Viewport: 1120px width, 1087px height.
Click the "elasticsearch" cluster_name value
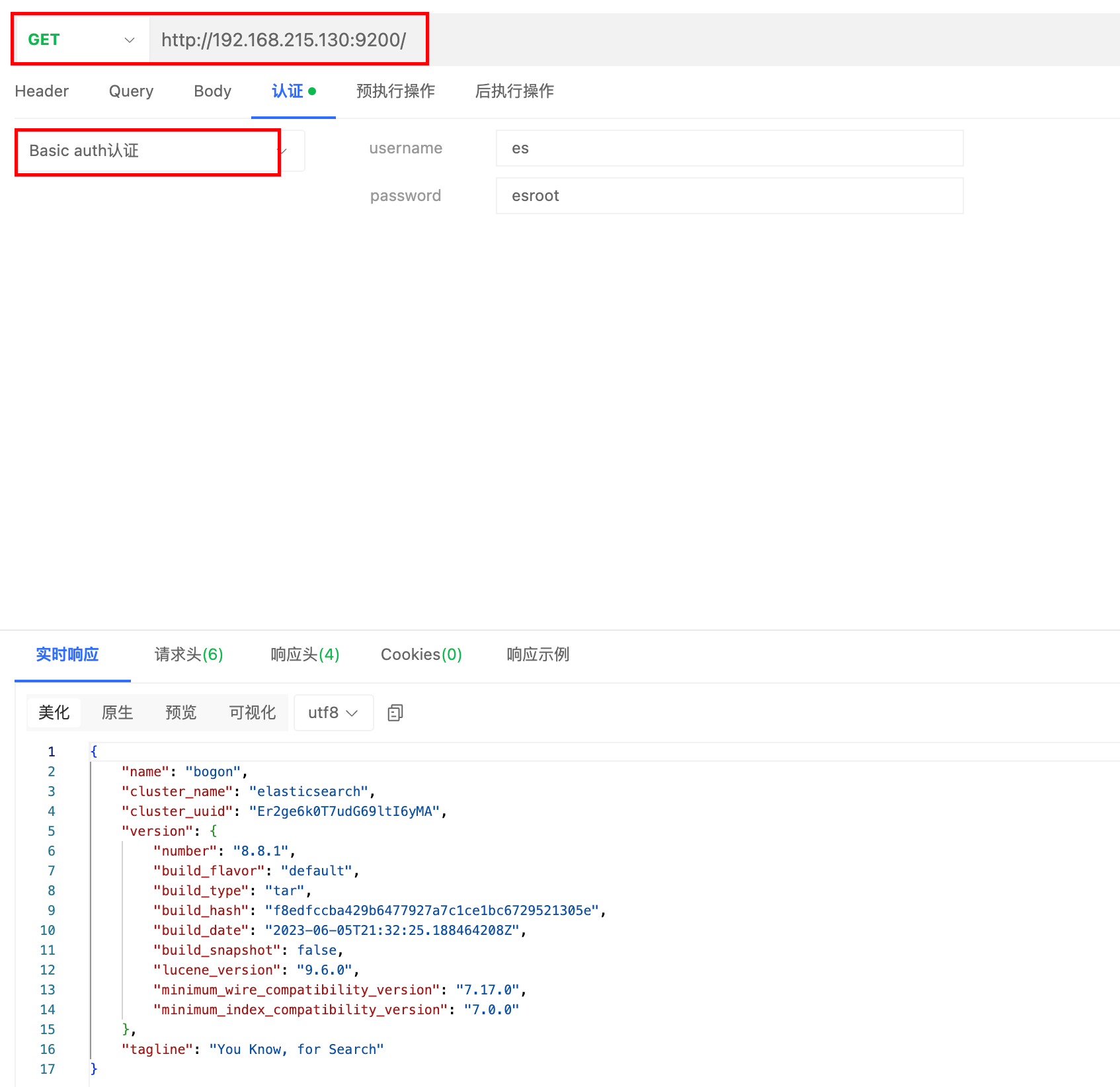click(x=309, y=791)
